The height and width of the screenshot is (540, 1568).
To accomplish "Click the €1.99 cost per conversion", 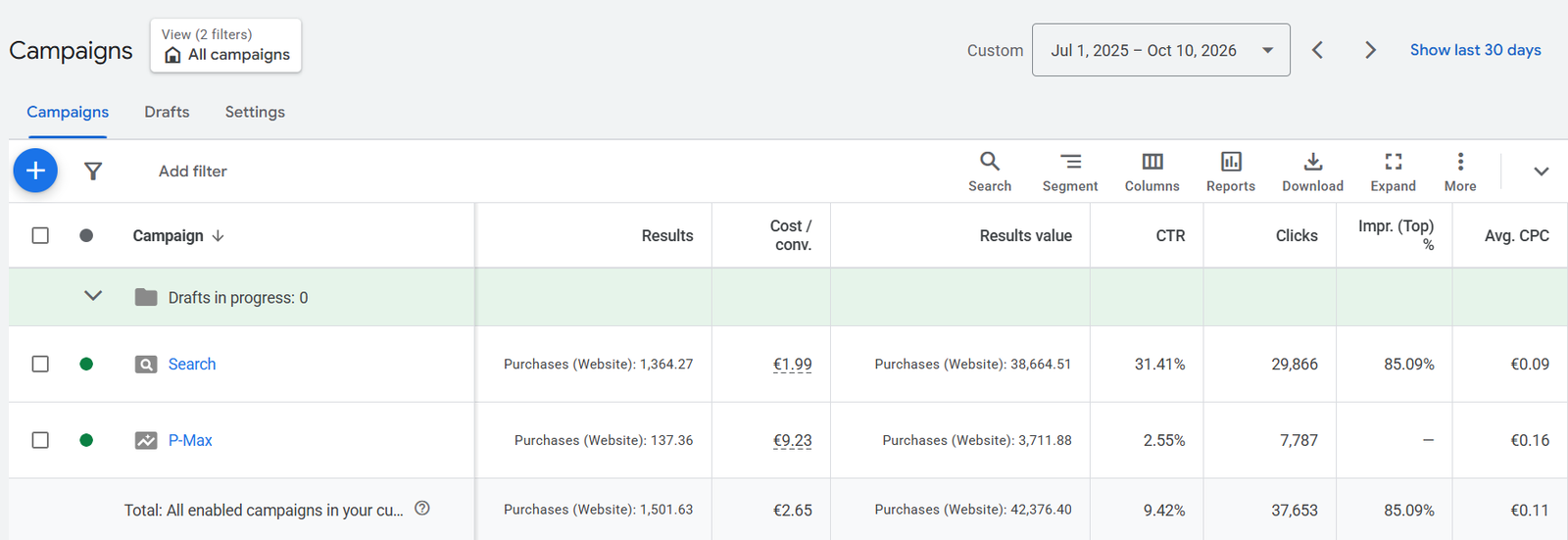I will (x=792, y=365).
